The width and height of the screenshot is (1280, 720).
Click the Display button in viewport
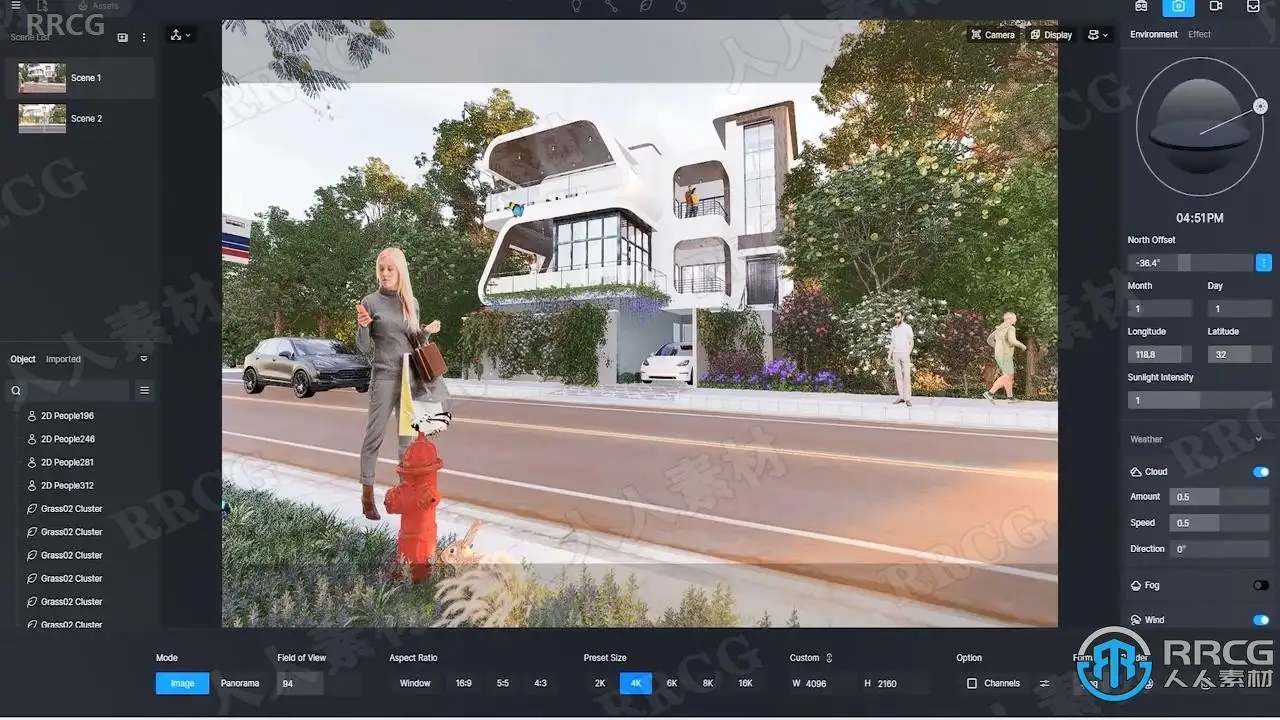click(1051, 35)
